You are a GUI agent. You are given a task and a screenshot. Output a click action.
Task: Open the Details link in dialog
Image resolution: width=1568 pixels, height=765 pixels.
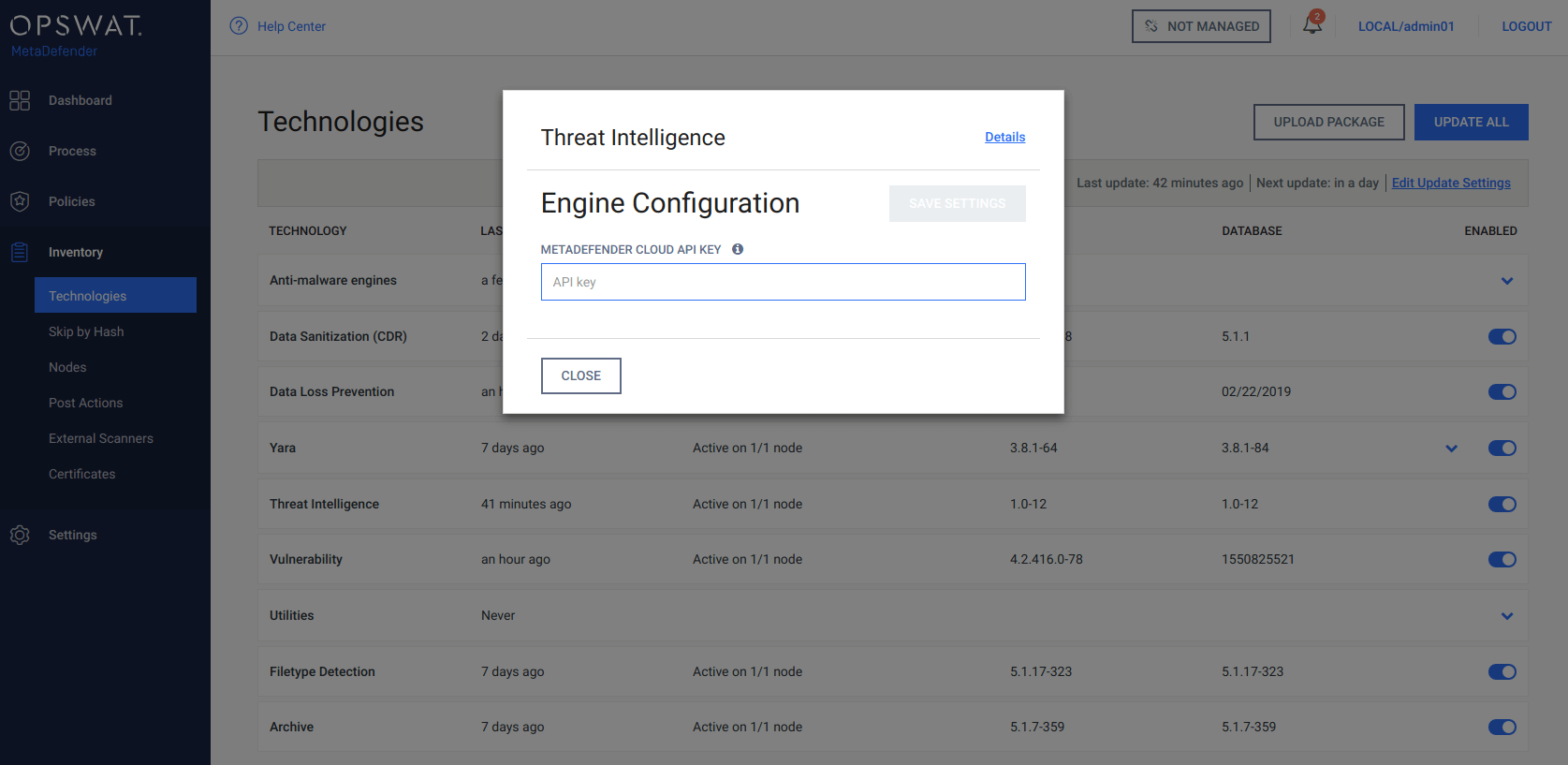click(x=1005, y=137)
